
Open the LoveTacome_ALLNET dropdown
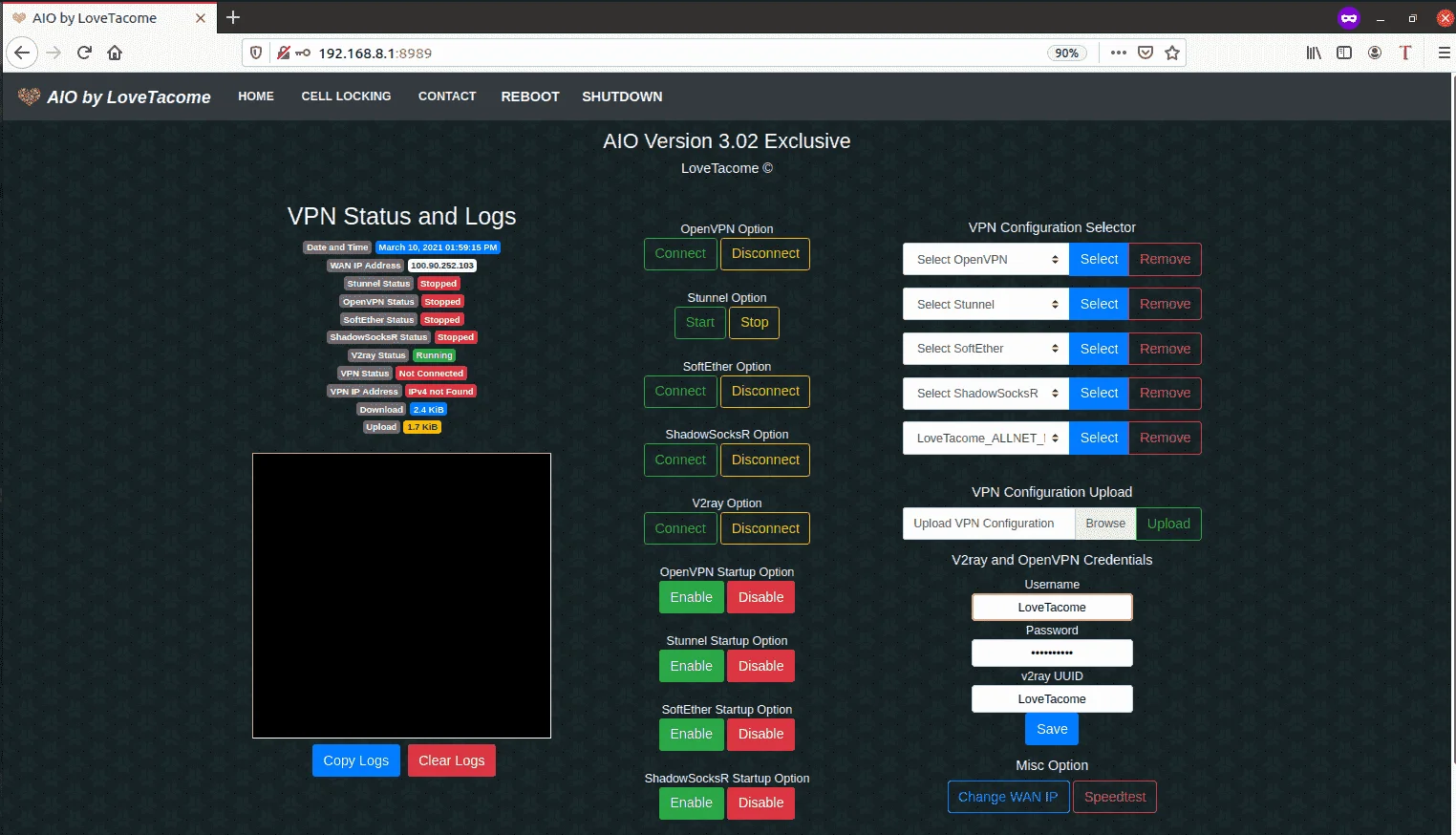pyautogui.click(x=985, y=438)
